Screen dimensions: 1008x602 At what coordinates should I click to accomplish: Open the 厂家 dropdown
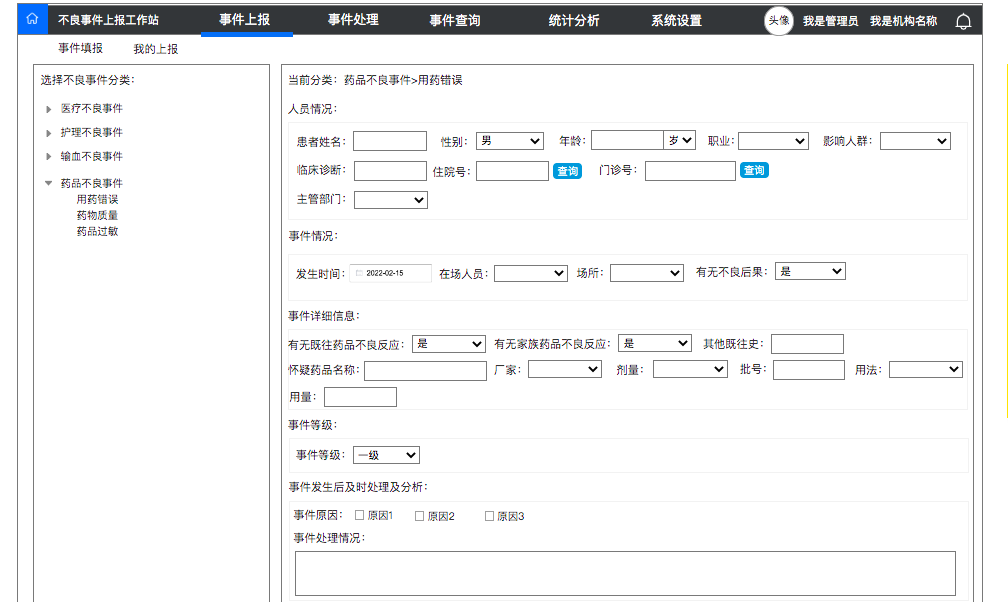pyautogui.click(x=565, y=369)
